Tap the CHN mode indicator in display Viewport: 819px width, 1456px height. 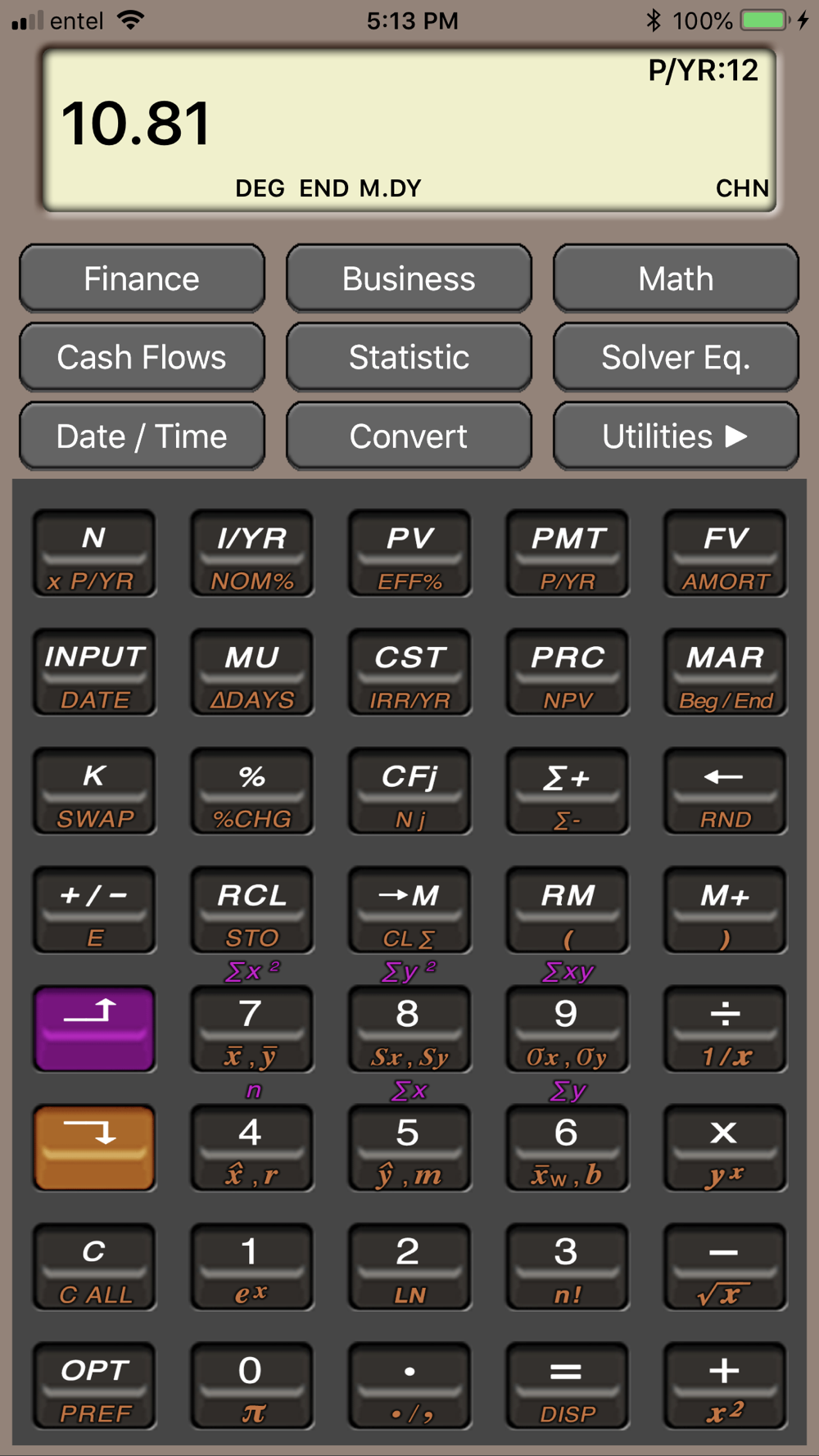pos(742,188)
